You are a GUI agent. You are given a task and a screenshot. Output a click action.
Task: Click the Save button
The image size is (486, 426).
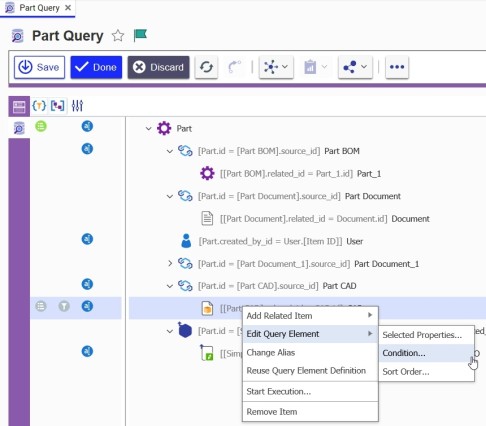[39, 67]
